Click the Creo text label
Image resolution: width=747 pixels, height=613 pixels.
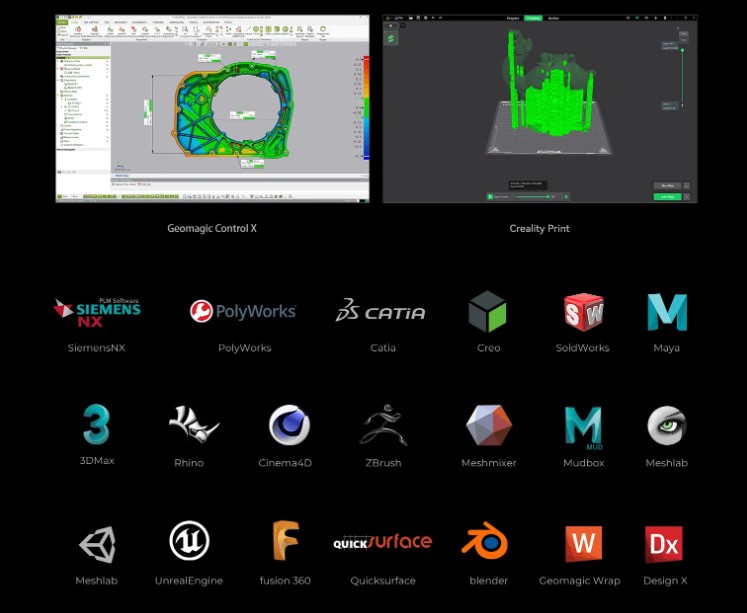(489, 348)
